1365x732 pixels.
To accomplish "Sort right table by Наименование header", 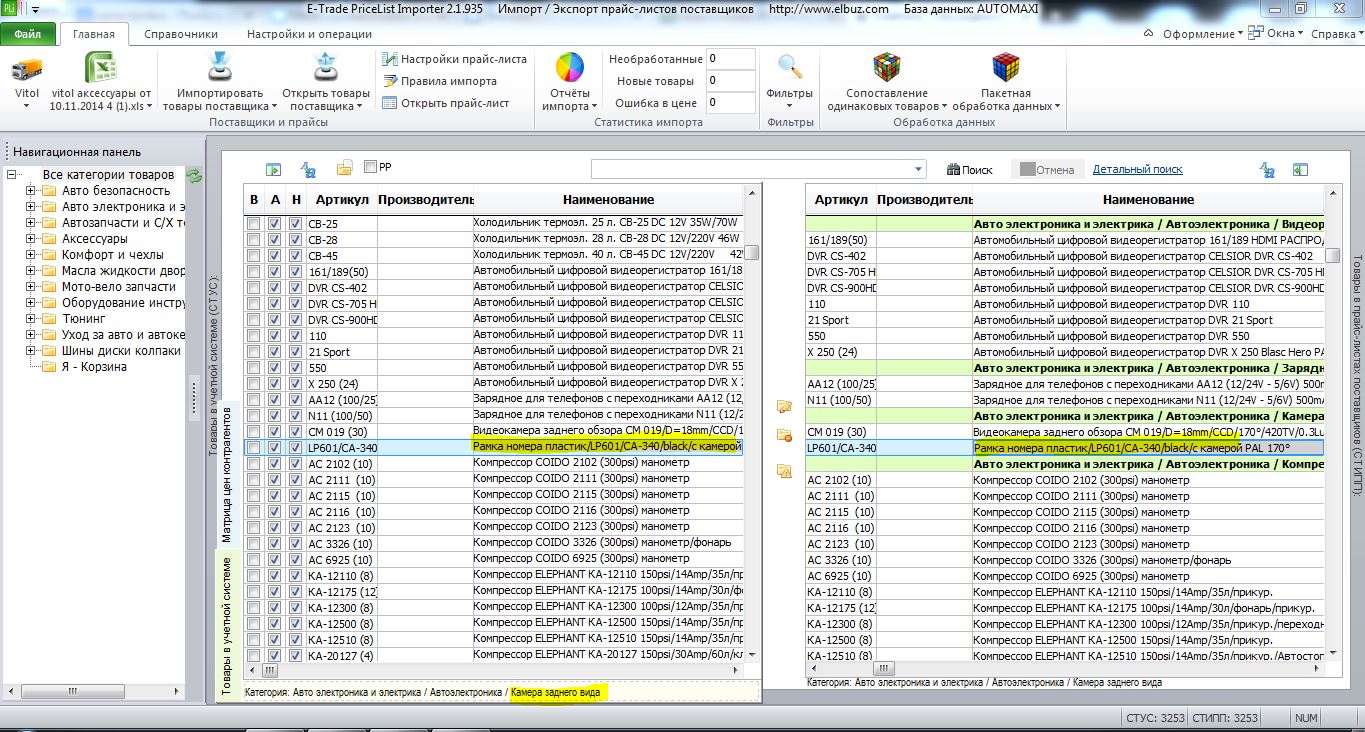I will click(x=1148, y=200).
